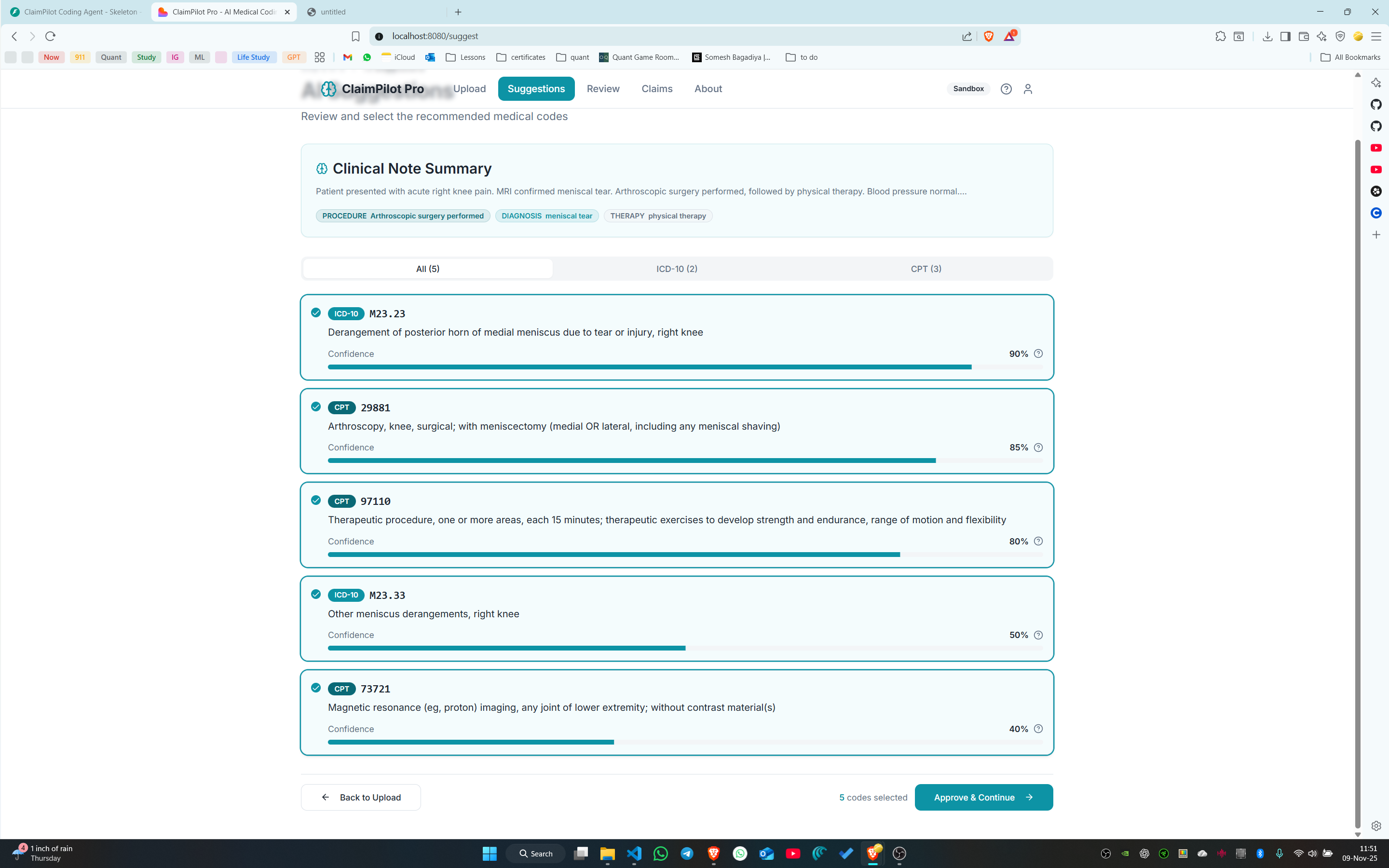Uncheck the CPT 97110 suggestion
Image resolution: width=1389 pixels, height=868 pixels.
pos(316,500)
